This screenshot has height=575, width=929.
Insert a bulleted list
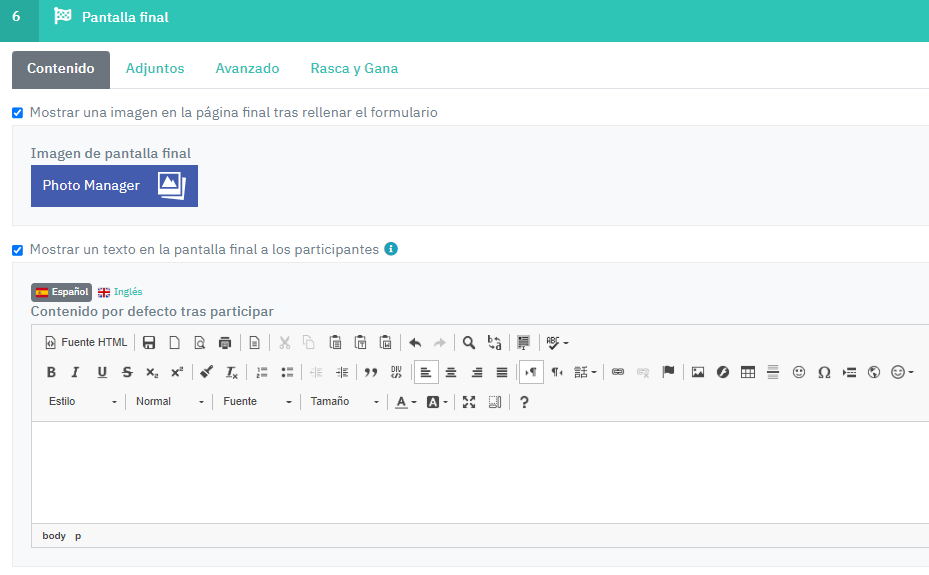pyautogui.click(x=287, y=372)
